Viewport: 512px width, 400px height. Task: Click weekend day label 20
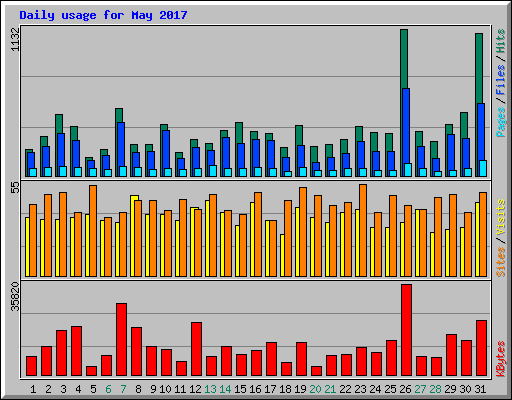[x=315, y=389]
